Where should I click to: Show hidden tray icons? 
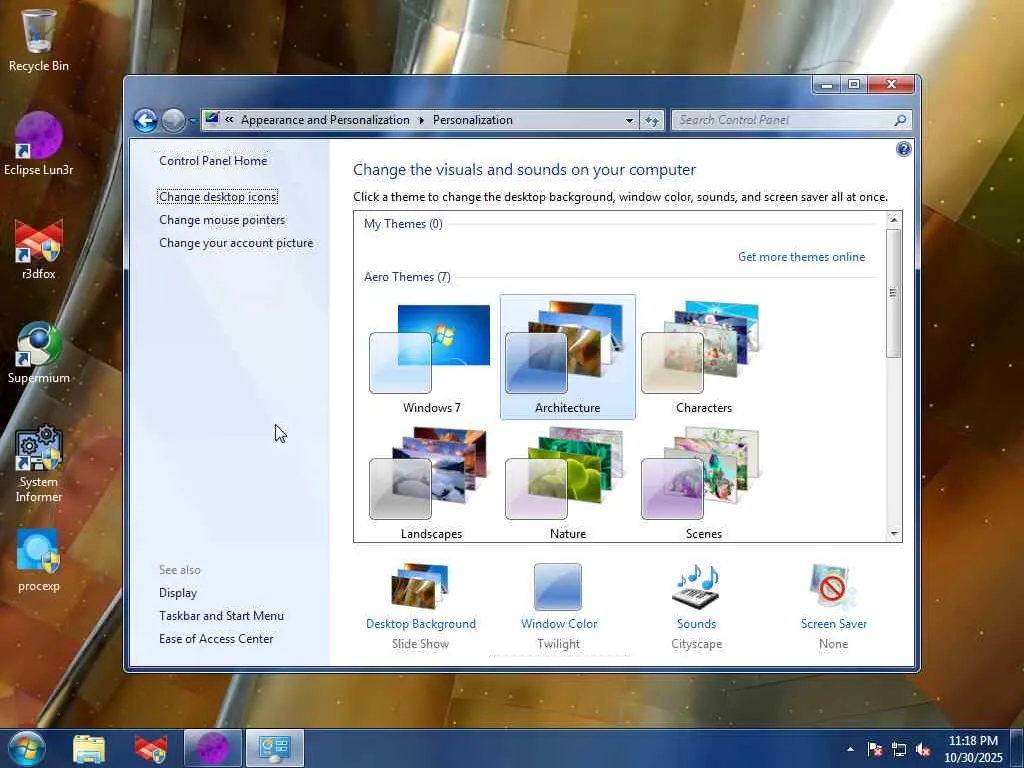tap(850, 749)
